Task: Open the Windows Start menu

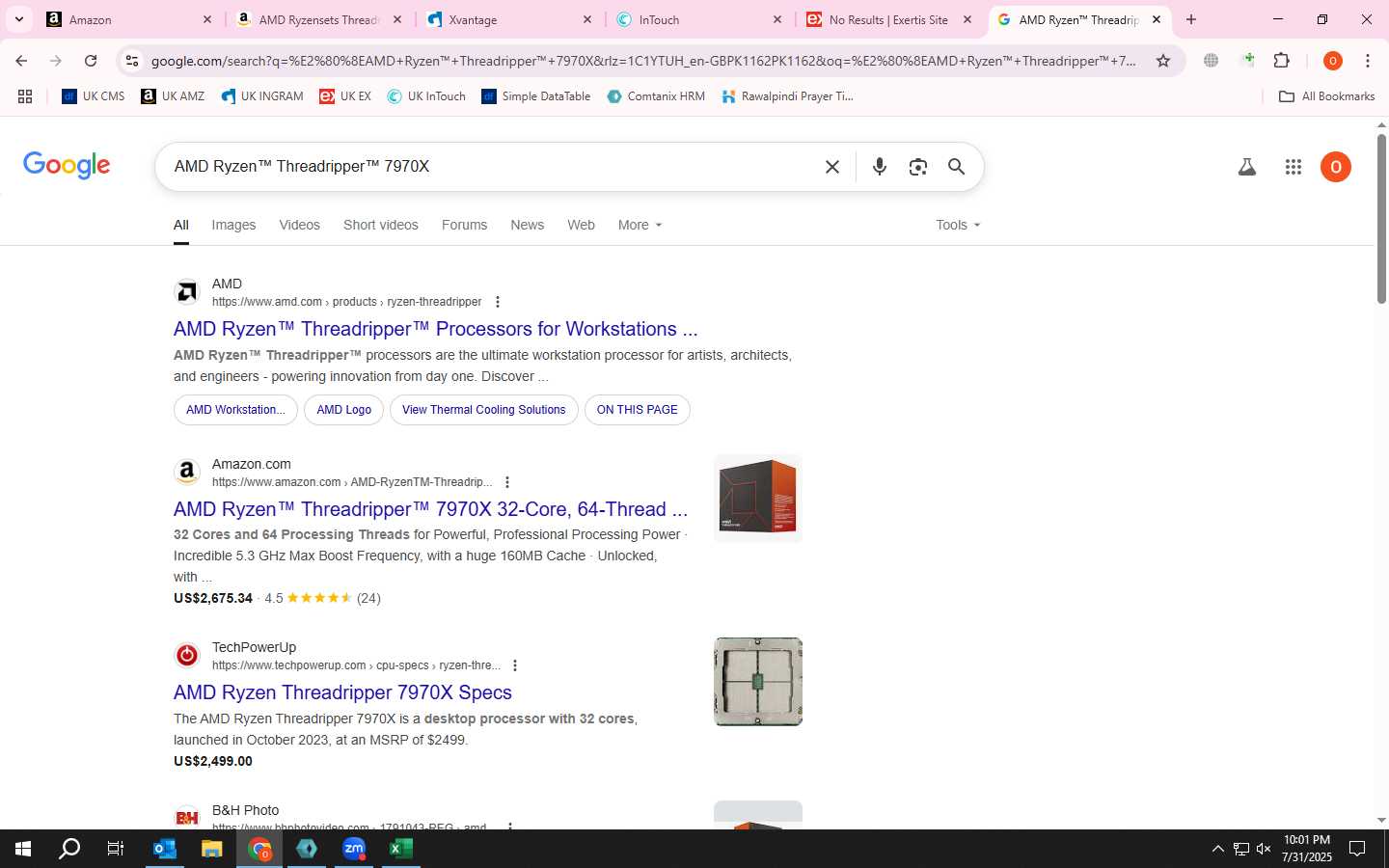Action: (x=23, y=849)
